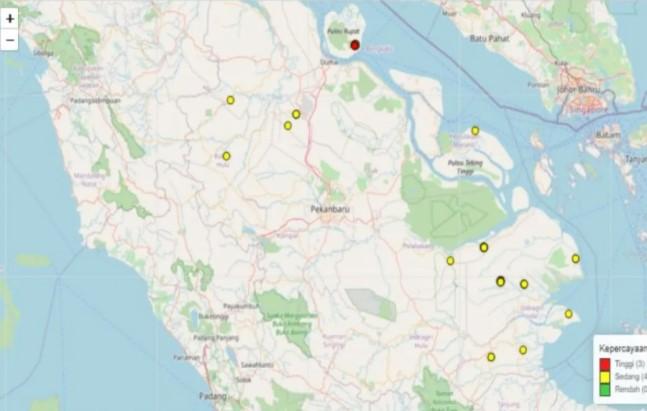Select the yellow marker just right of Pelalawan label

[x=450, y=260]
